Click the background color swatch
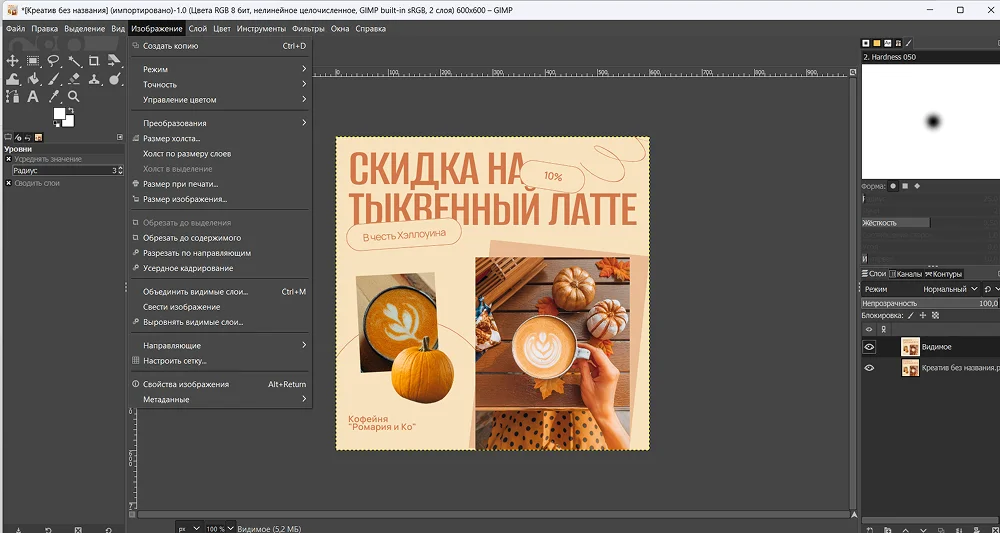This screenshot has height=533, width=1000. point(70,121)
